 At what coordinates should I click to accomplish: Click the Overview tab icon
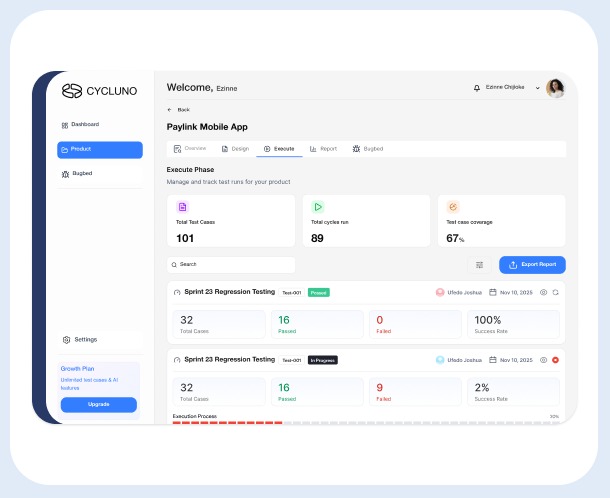coord(177,149)
